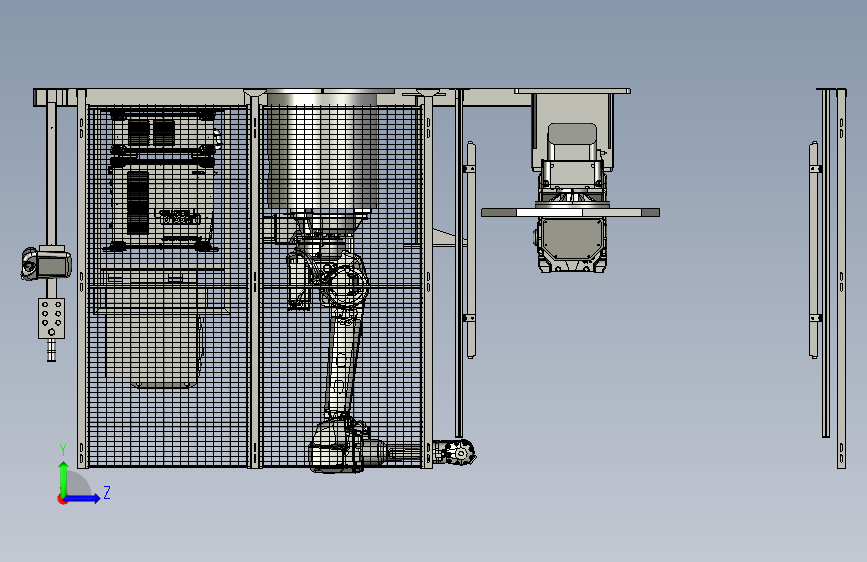Click the green Y axis arrow of triad
Screen dimensions: 867x562
(x=64, y=478)
